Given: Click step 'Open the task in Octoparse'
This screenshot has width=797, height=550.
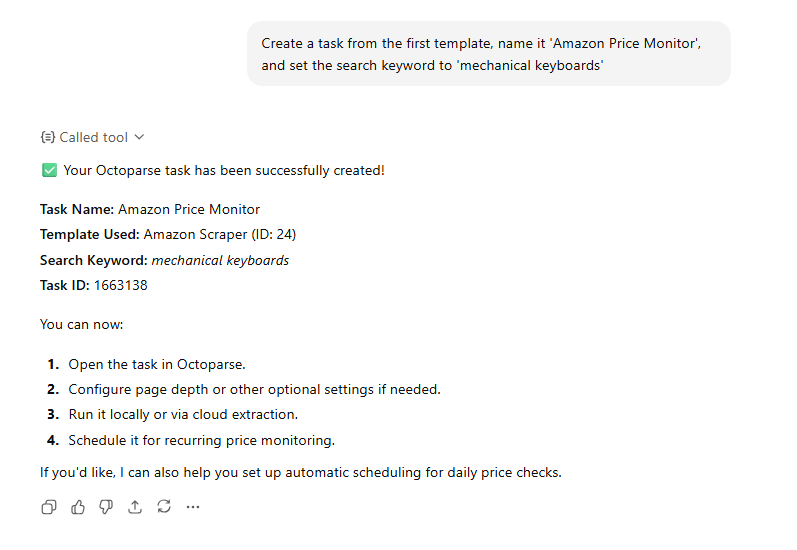Looking at the screenshot, I should tap(156, 364).
